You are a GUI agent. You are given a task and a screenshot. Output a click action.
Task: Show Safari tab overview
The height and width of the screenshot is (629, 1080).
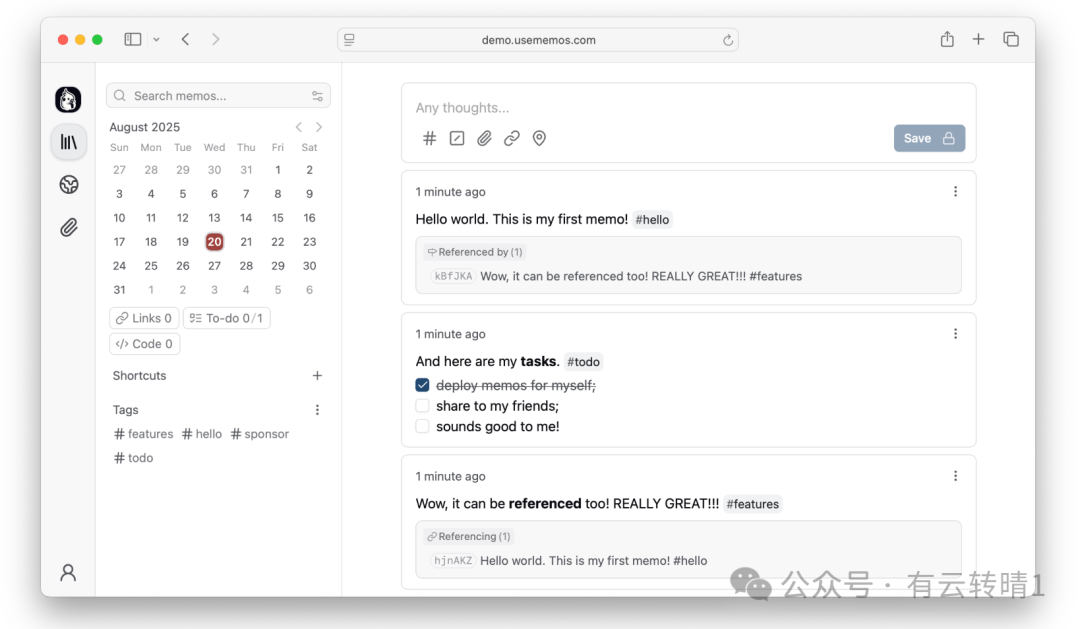click(1010, 39)
